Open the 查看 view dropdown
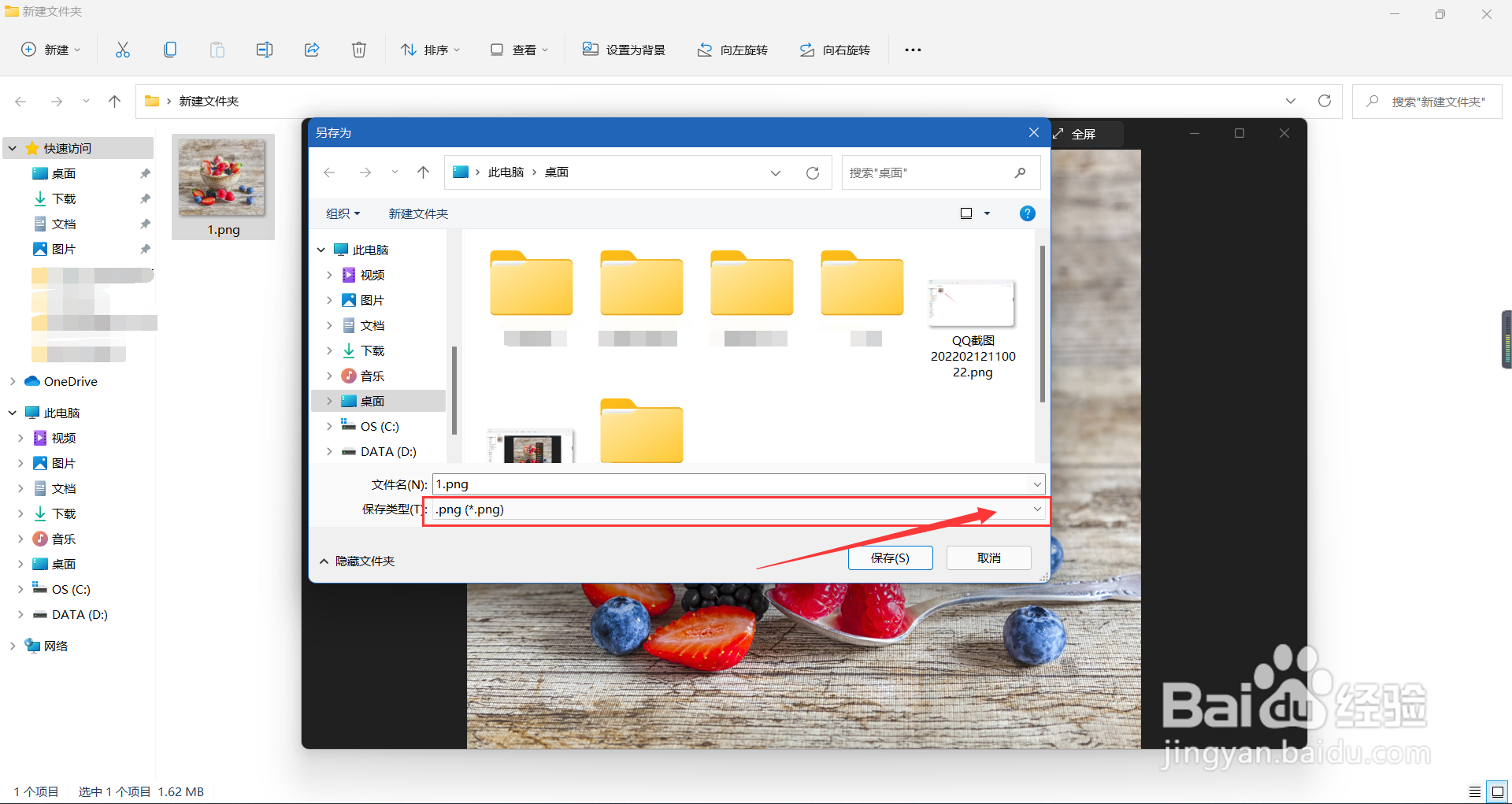 pyautogui.click(x=519, y=50)
